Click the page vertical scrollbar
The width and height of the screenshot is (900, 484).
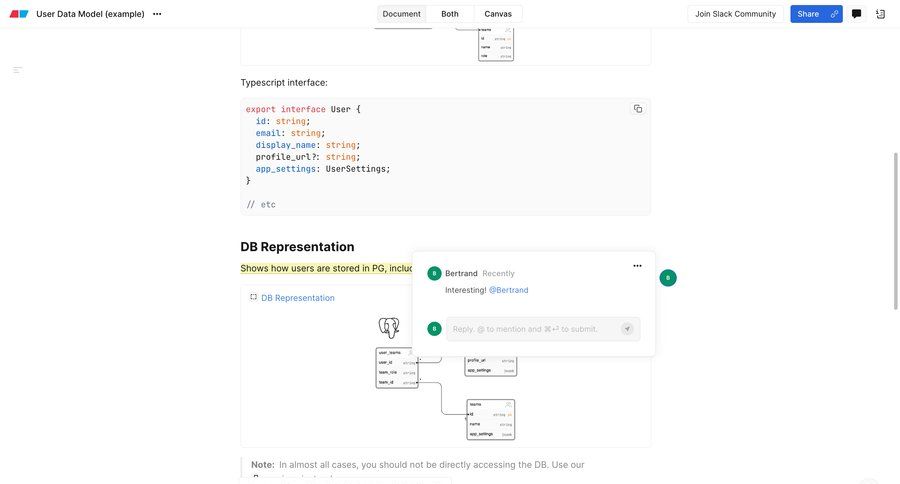tap(895, 231)
